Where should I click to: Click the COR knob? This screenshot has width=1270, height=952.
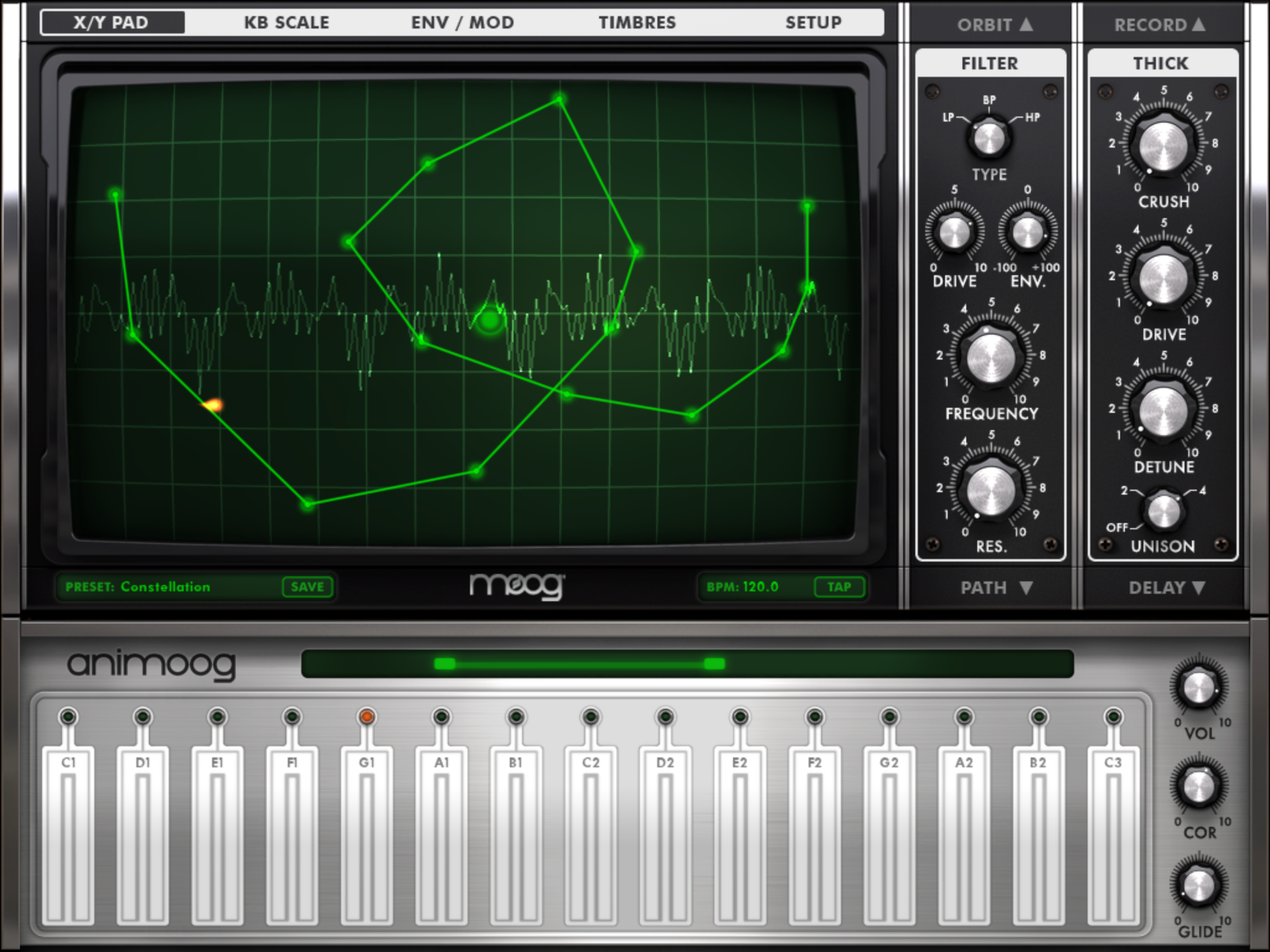coord(1198,787)
